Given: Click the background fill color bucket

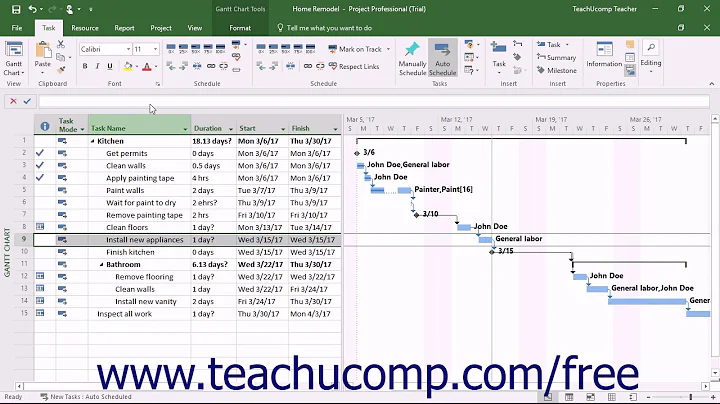Looking at the screenshot, I should (128, 67).
